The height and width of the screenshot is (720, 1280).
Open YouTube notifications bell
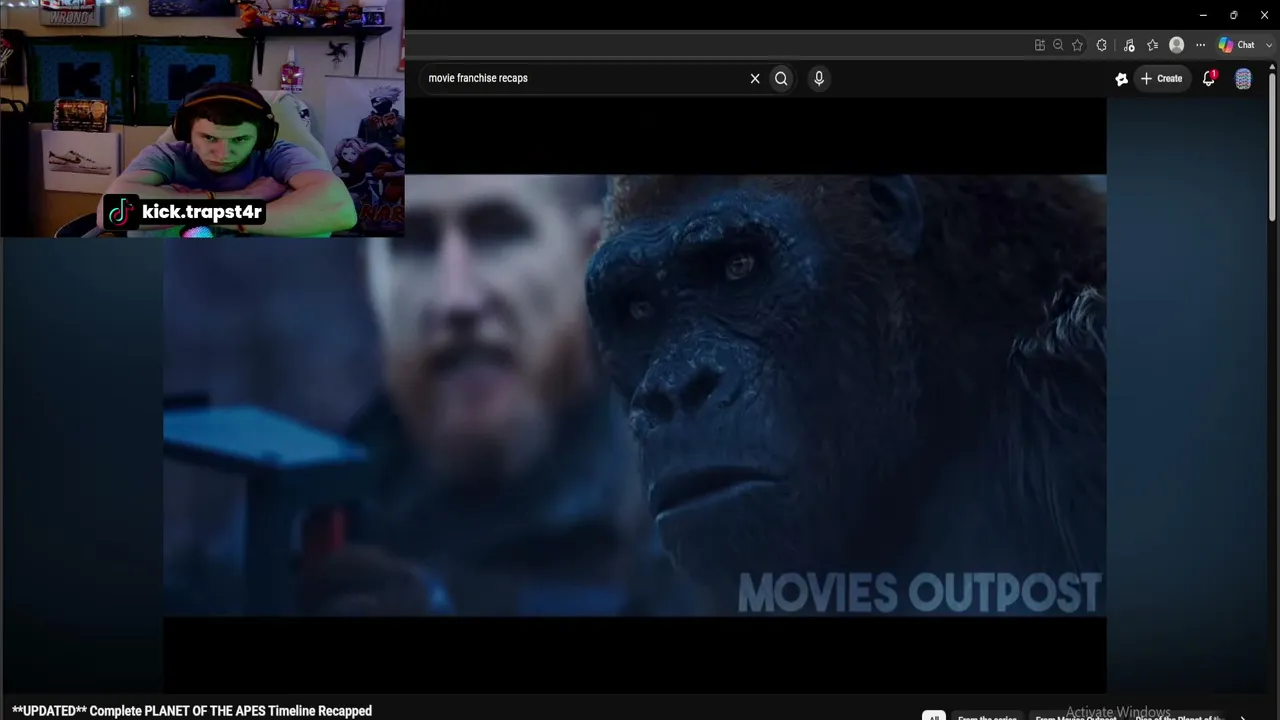tap(1209, 78)
